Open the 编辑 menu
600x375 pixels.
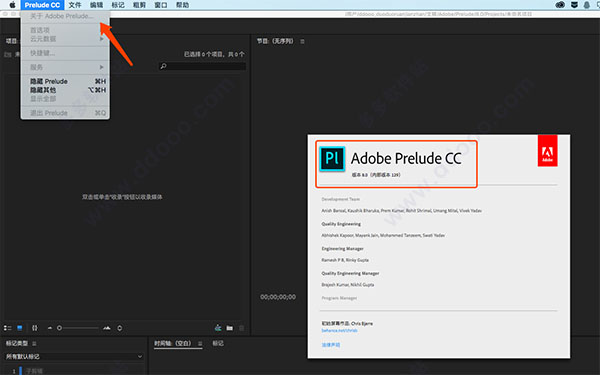tap(96, 5)
